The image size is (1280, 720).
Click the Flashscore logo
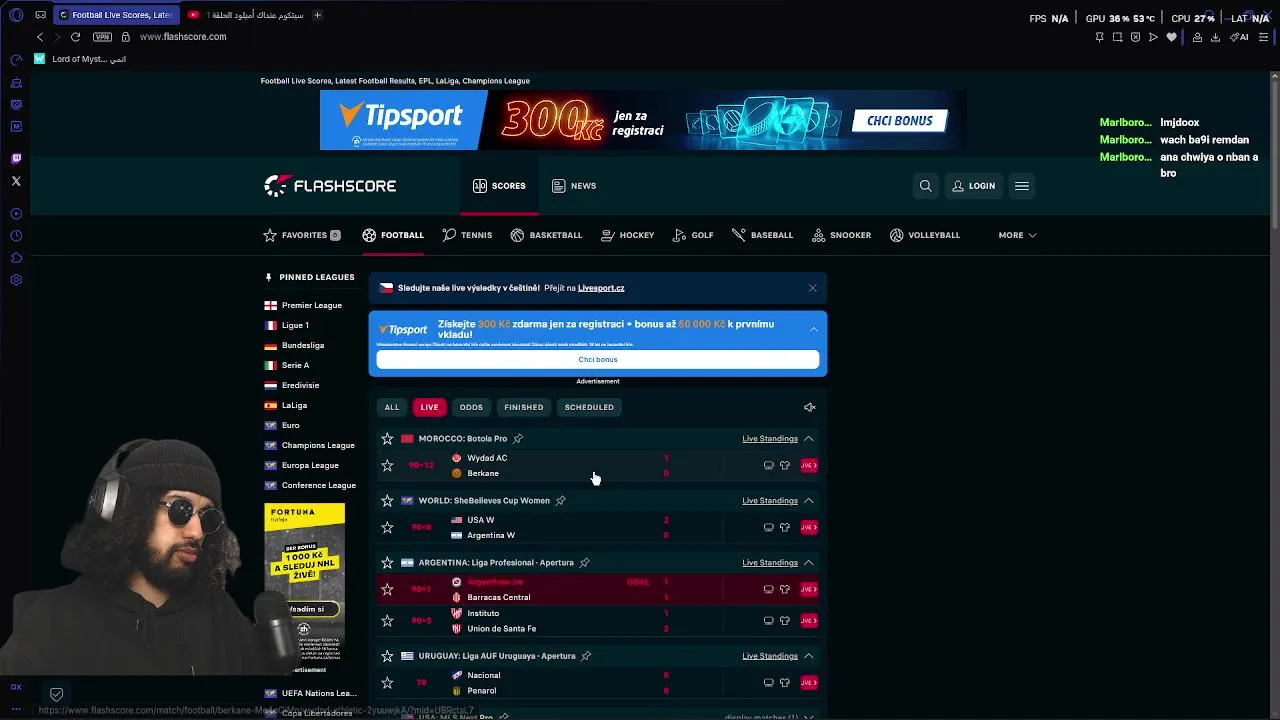[x=330, y=186]
